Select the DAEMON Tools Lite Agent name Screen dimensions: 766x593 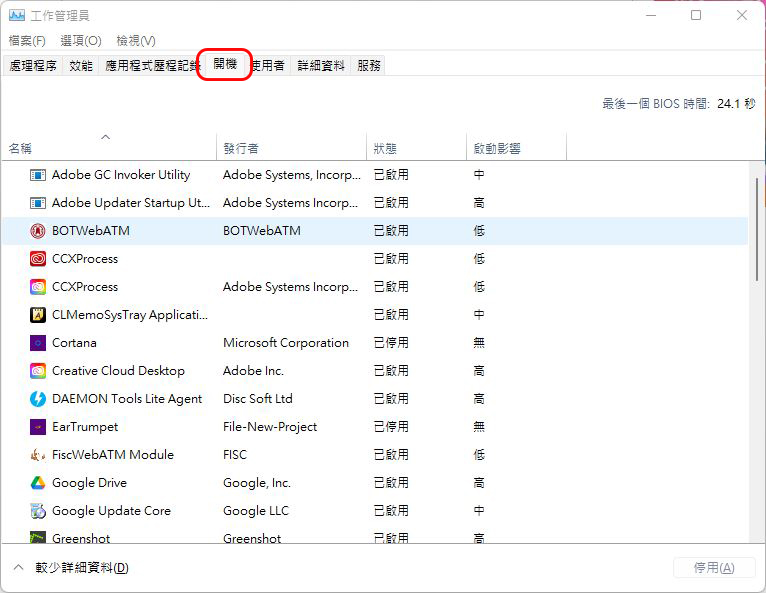point(127,399)
